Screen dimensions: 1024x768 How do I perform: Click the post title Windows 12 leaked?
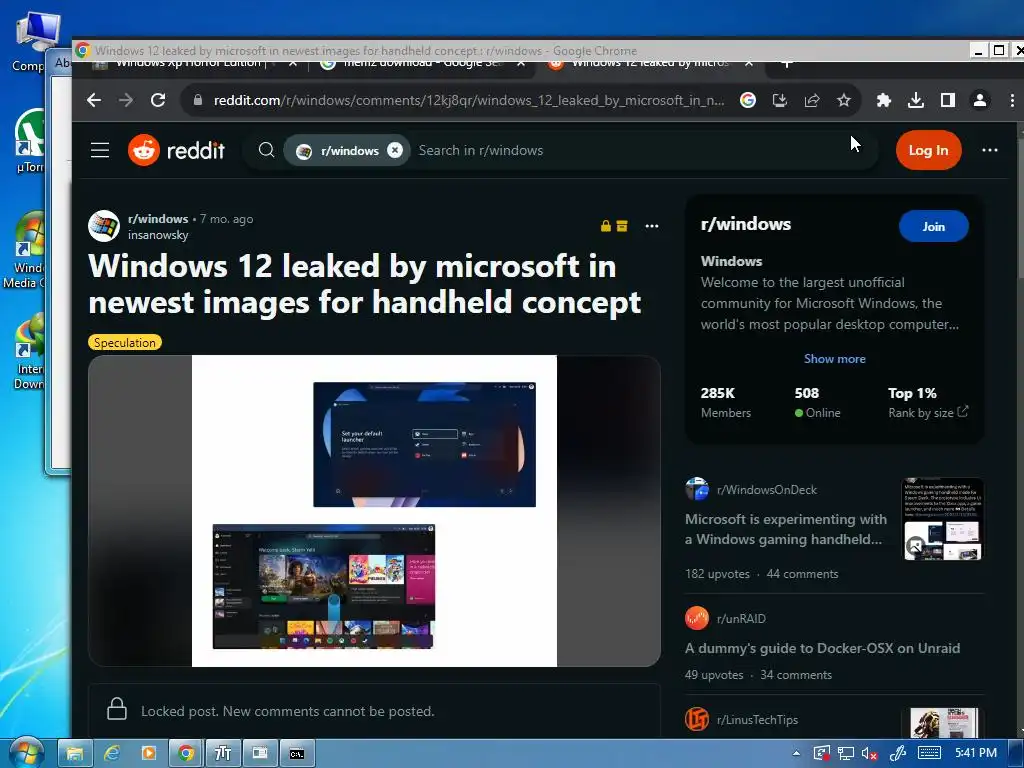364,284
